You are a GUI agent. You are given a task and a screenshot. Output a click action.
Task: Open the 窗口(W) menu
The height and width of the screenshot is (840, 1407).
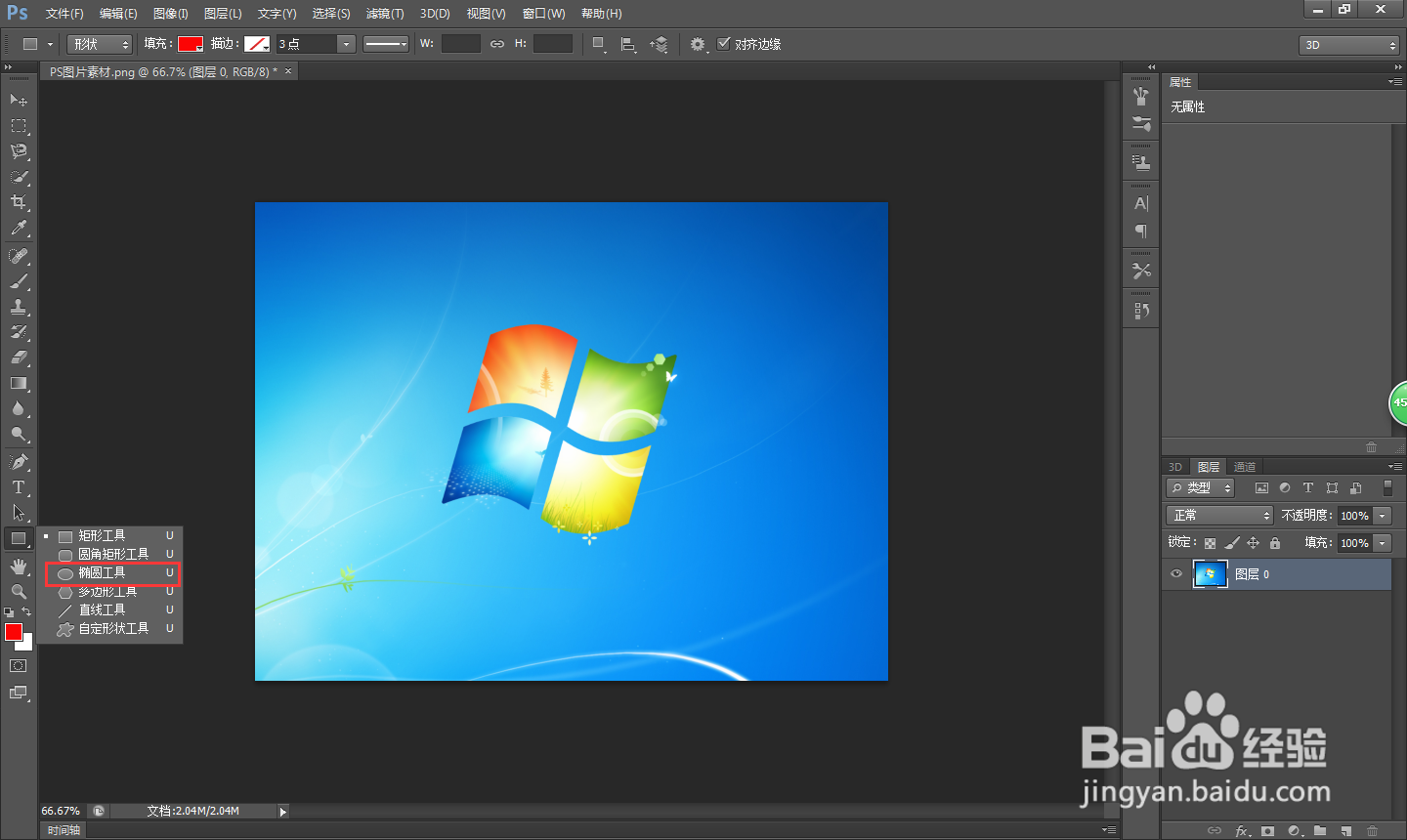pos(543,14)
